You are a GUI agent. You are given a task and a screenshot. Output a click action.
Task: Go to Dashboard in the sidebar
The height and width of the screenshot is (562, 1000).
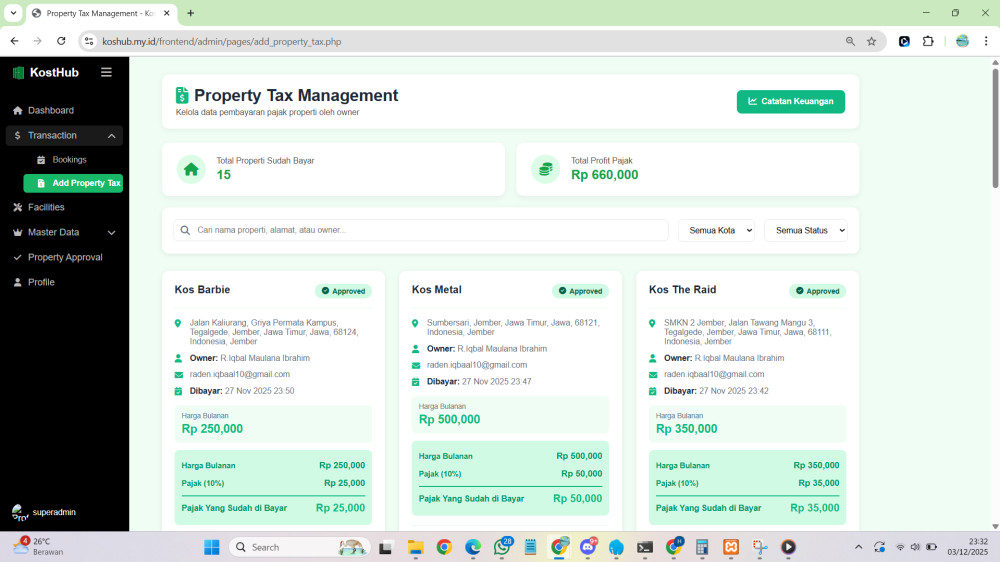click(50, 110)
